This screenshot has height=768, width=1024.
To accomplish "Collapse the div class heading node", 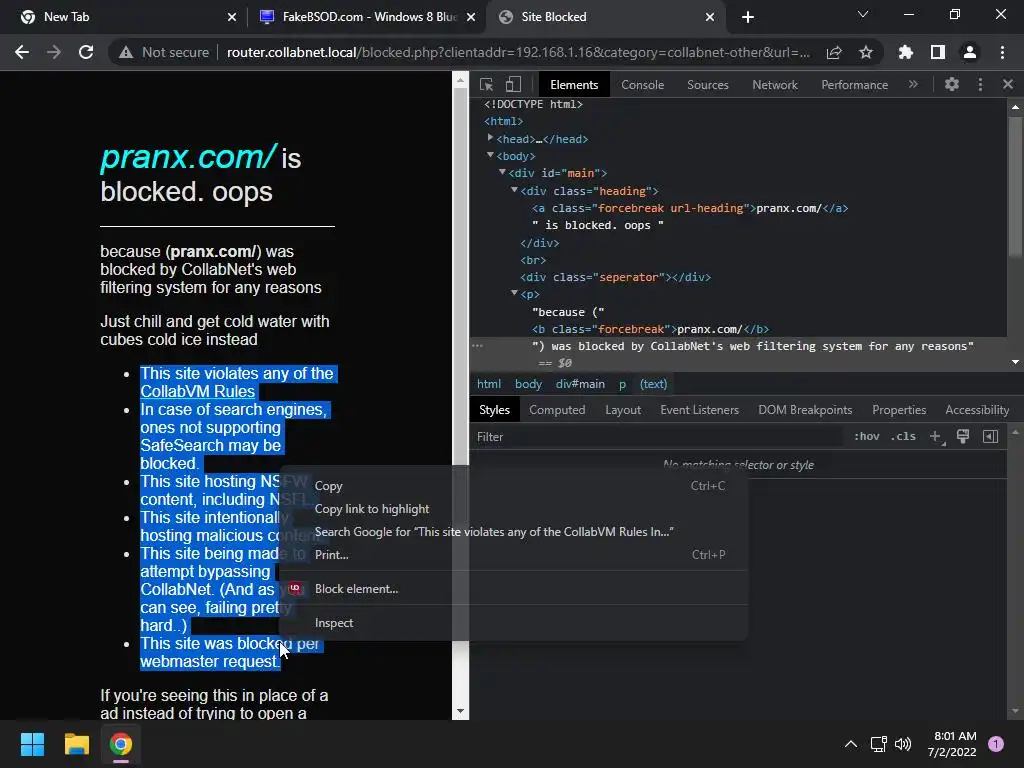I will pos(515,190).
